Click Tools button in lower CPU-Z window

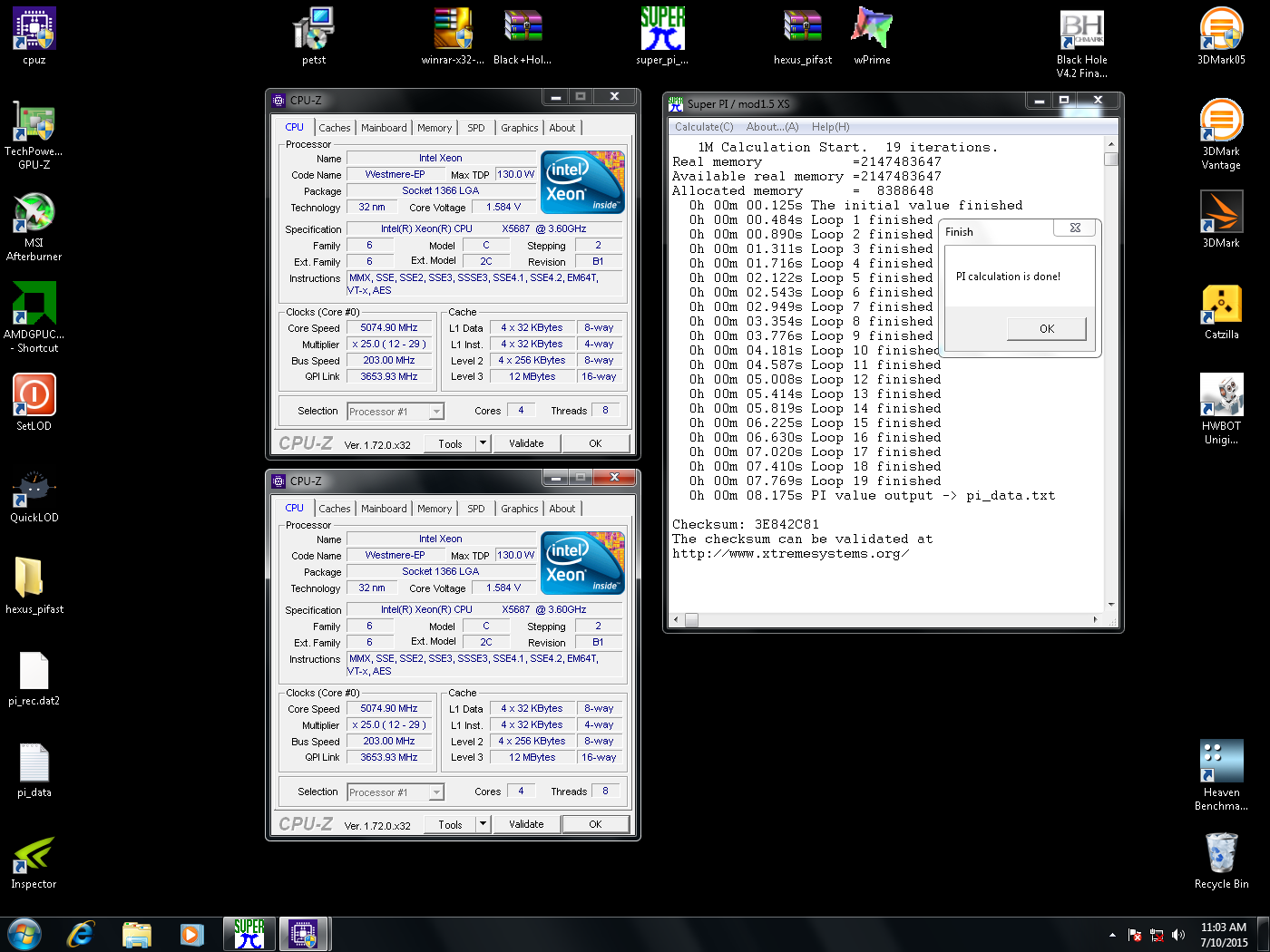click(x=451, y=824)
